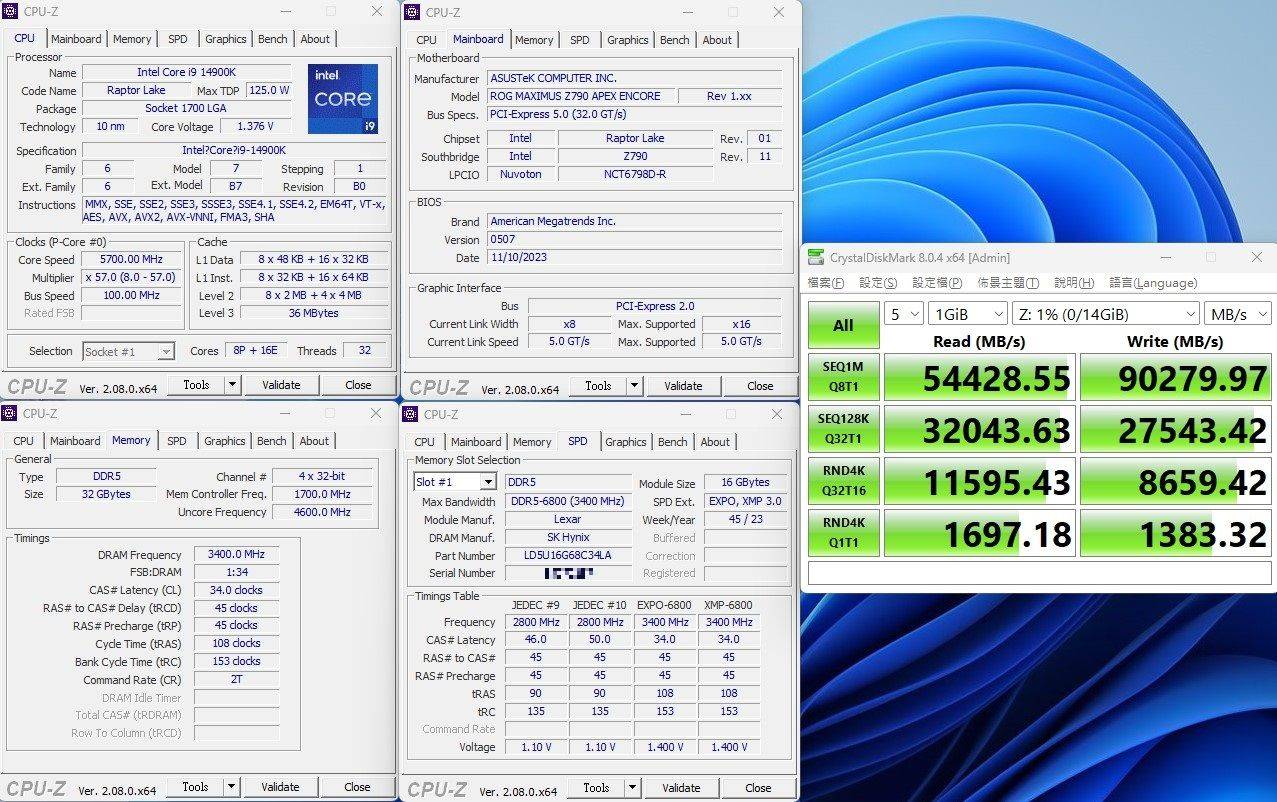Screen dimensions: 1277x802
Task: Open the 設定(S) menu in CrystalDiskMark
Action: coord(878,283)
